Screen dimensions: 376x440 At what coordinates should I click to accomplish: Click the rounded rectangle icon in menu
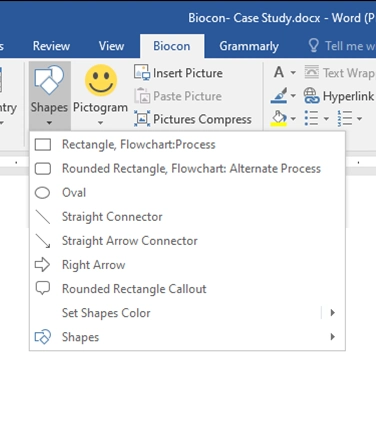tap(43, 169)
